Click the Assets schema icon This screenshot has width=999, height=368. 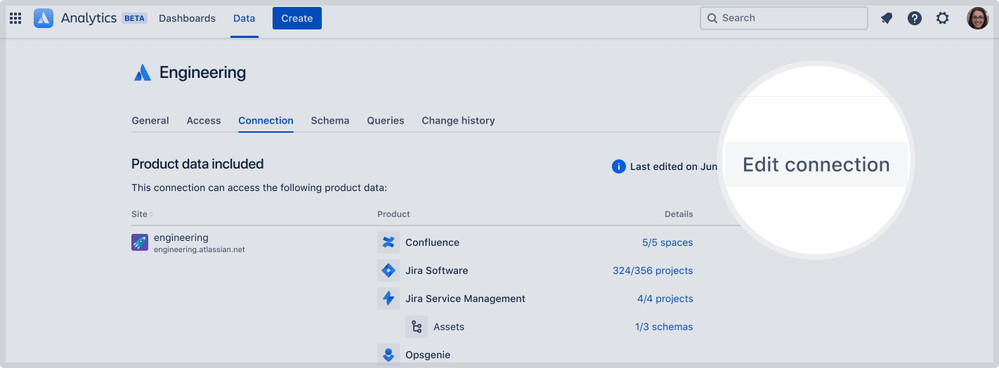coord(417,327)
